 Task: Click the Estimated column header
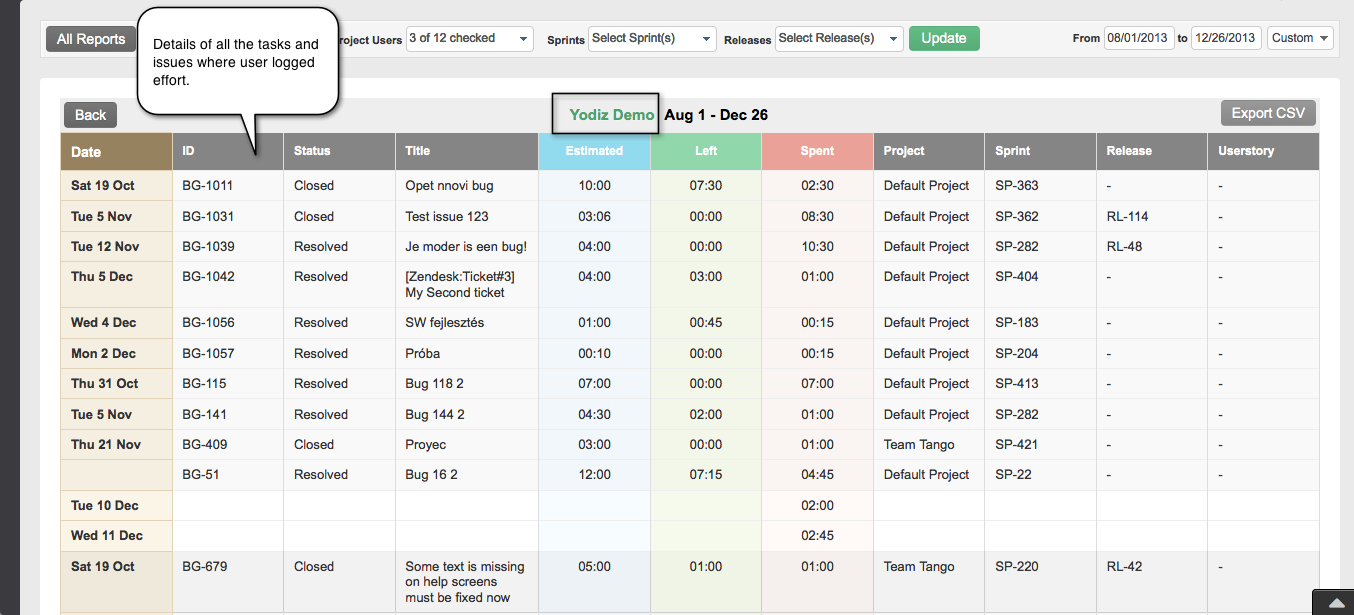pyautogui.click(x=594, y=151)
